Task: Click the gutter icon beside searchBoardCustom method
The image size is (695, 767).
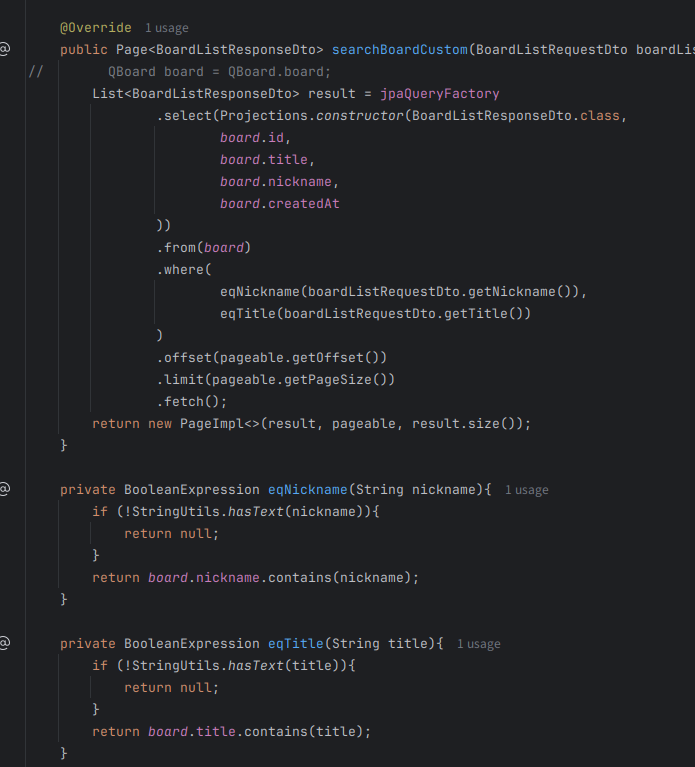Action: (x=6, y=49)
